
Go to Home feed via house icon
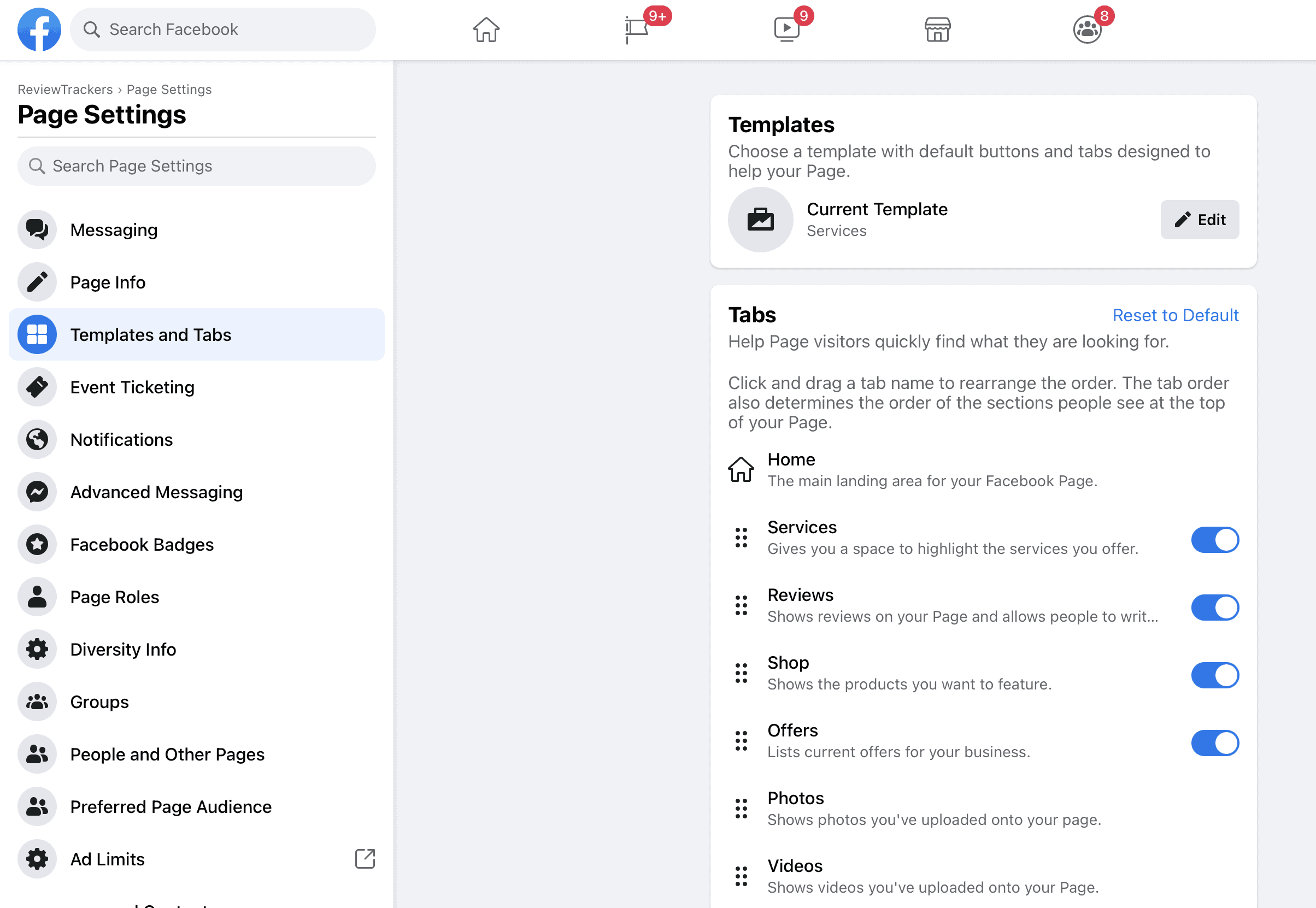coord(486,30)
